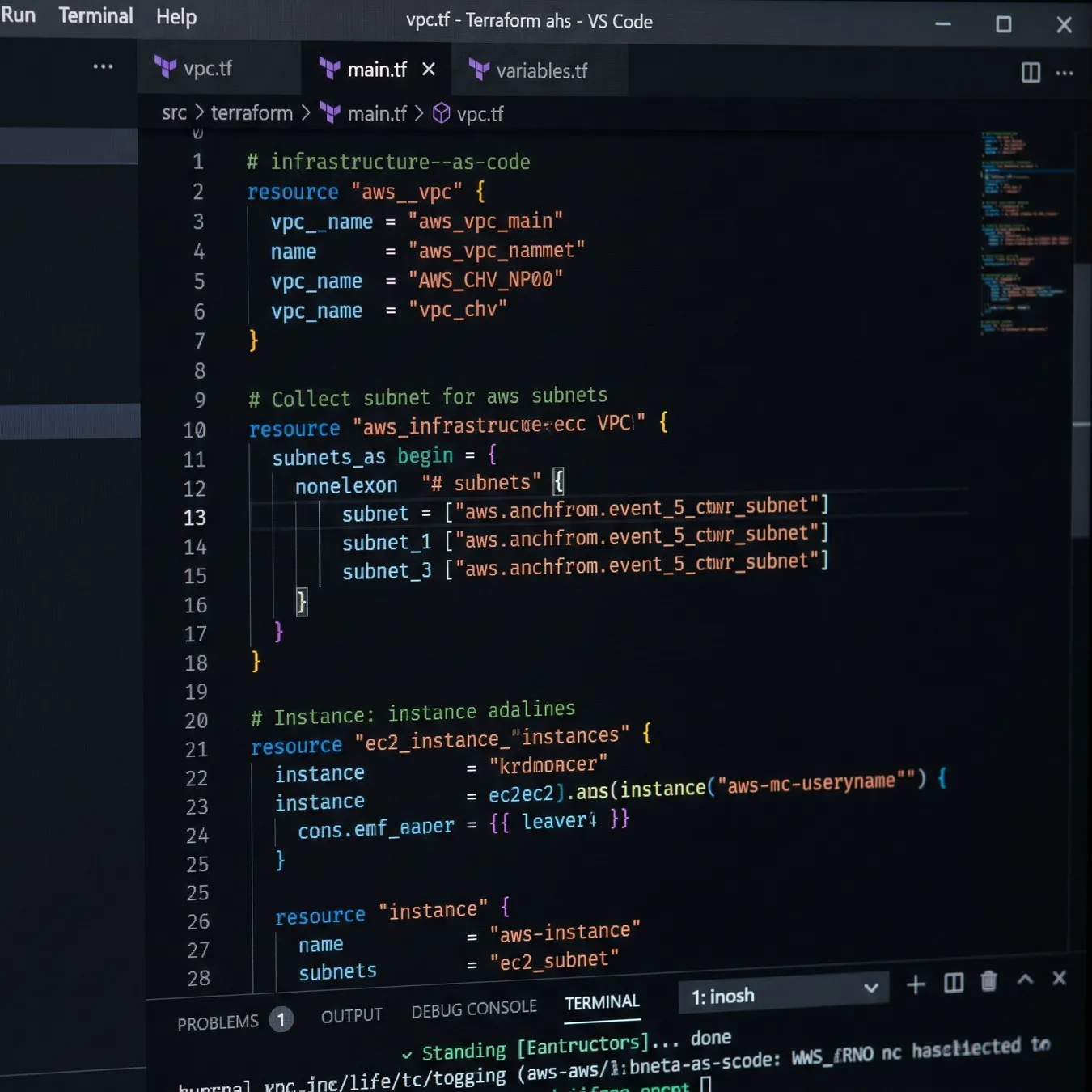Open sidebar more actions ellipsis
Viewport: 1092px width, 1092px height.
103,66
